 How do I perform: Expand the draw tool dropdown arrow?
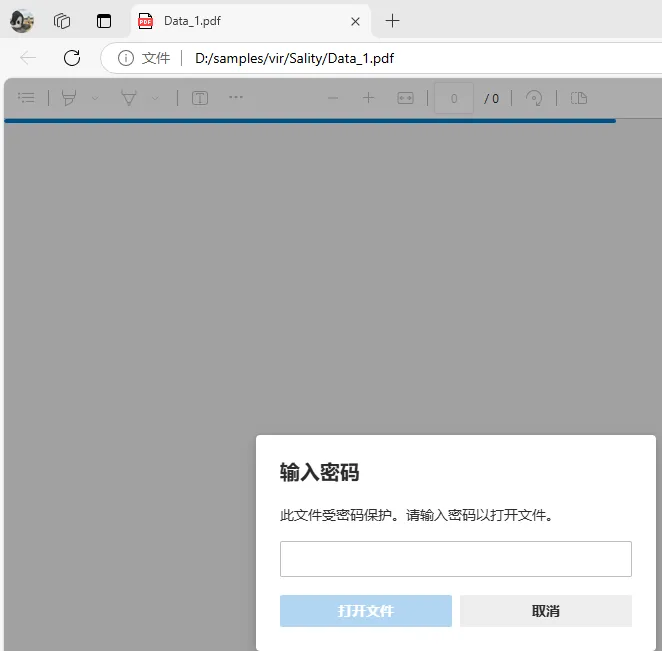pyautogui.click(x=155, y=98)
